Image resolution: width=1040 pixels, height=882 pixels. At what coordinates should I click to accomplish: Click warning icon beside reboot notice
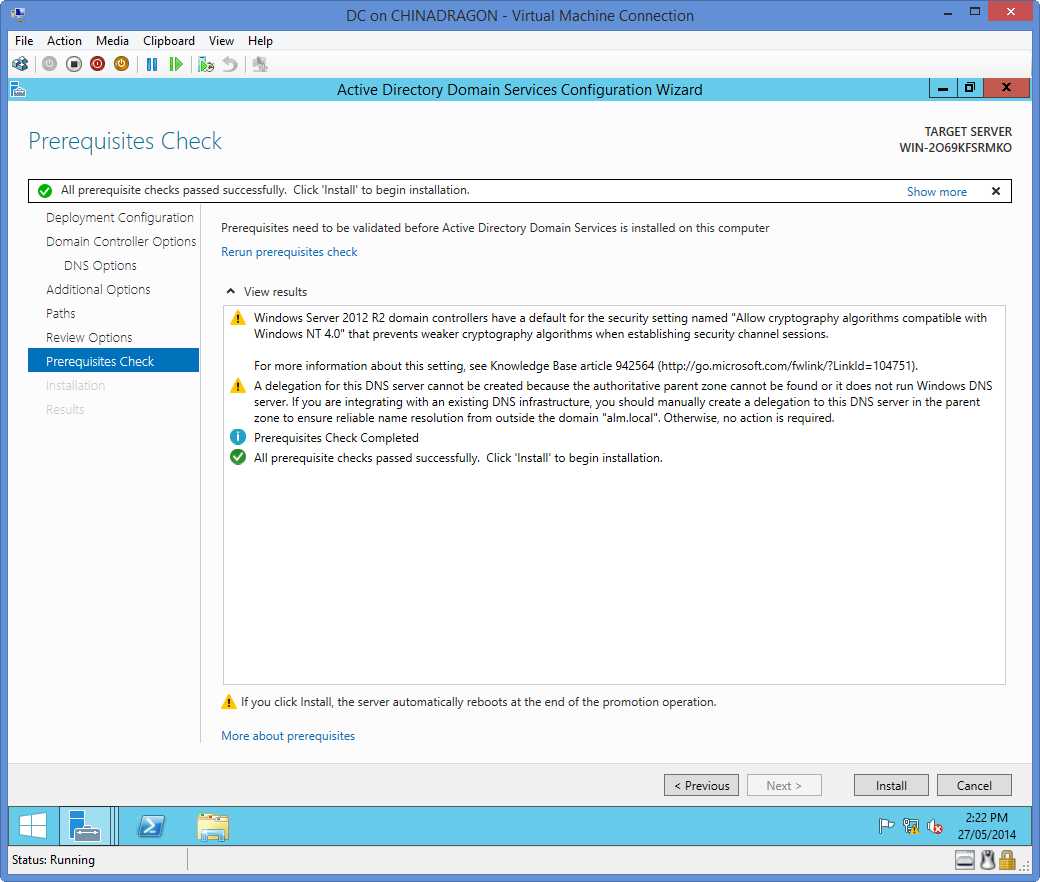(228, 702)
